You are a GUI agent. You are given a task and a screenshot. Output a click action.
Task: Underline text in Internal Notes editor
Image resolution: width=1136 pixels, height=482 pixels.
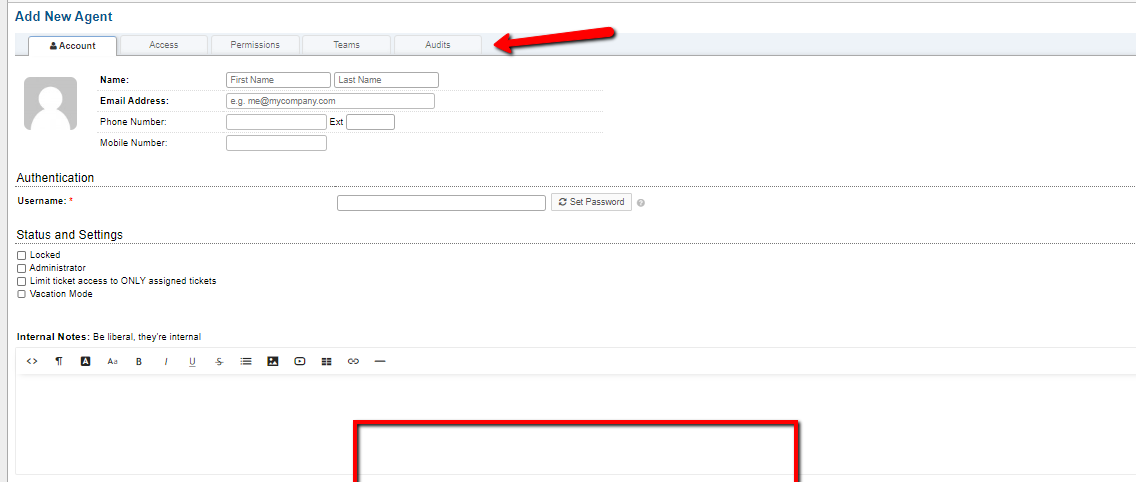192,361
